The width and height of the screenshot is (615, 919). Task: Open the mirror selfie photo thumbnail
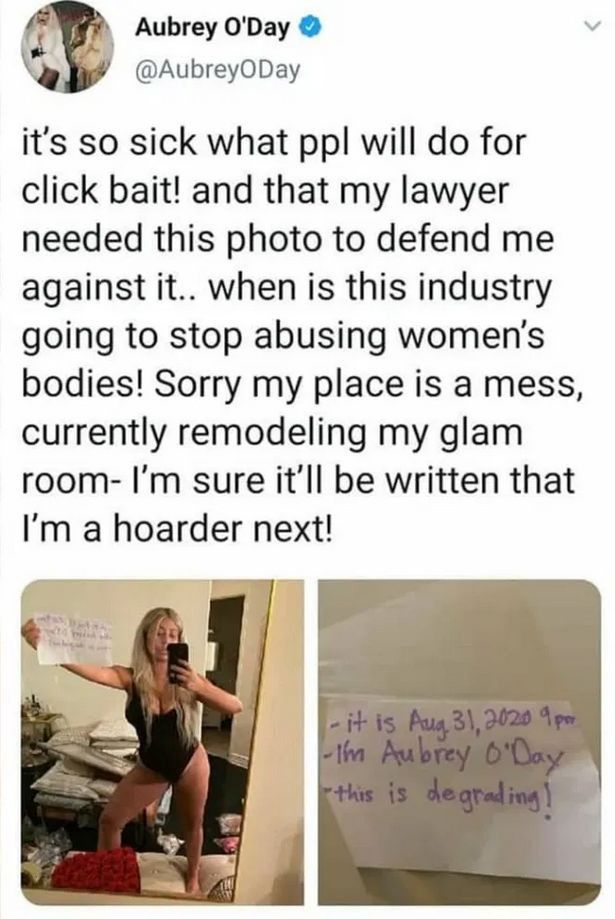[162, 742]
